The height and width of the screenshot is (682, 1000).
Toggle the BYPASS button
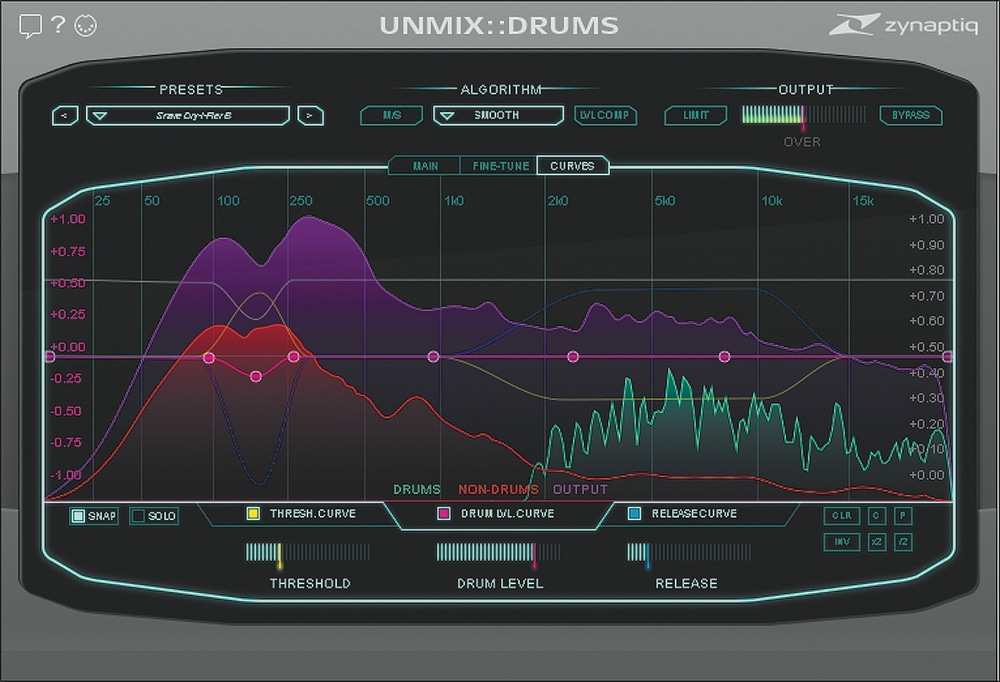coord(911,115)
